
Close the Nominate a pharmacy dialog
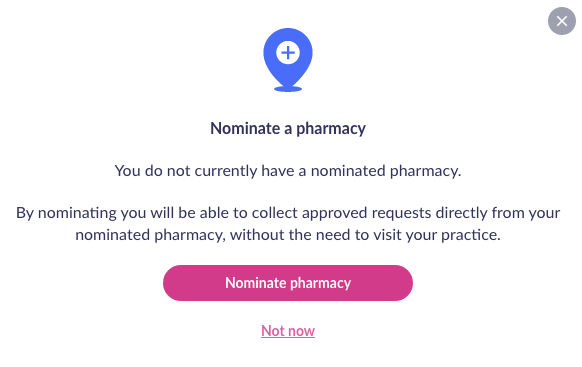click(x=562, y=21)
